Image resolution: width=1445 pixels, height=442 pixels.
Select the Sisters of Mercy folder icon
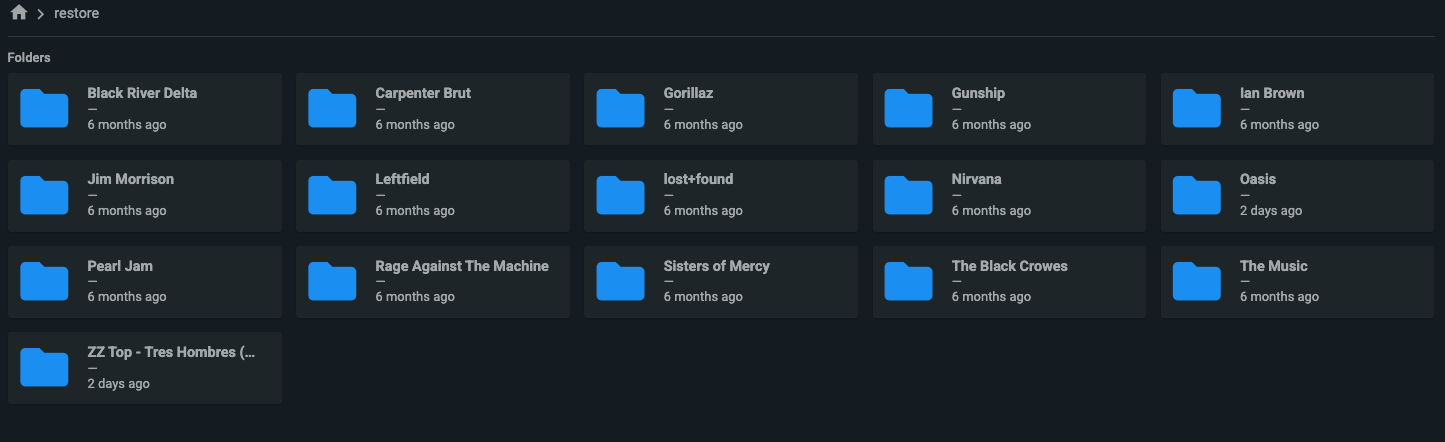[620, 282]
